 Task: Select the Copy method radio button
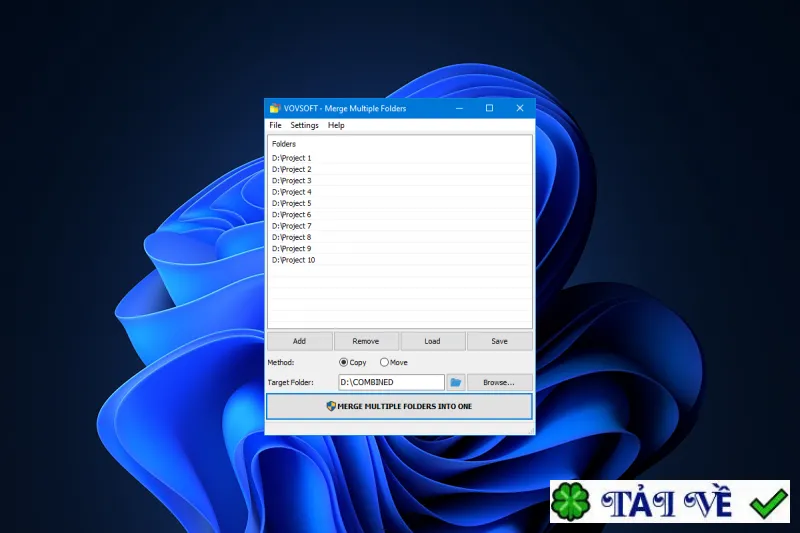pyautogui.click(x=343, y=362)
